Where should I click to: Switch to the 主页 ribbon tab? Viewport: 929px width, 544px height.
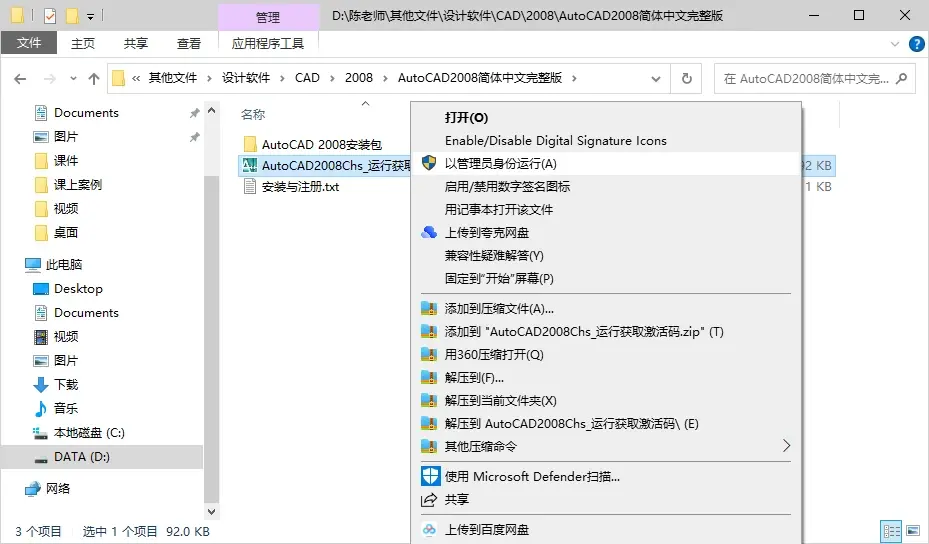click(x=83, y=43)
